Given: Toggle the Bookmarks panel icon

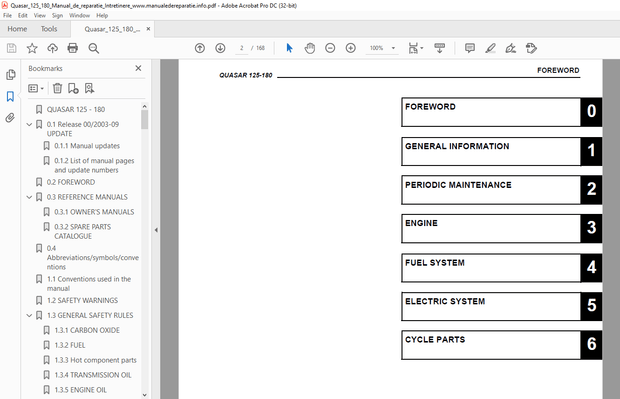Looking at the screenshot, I should click(x=10, y=96).
